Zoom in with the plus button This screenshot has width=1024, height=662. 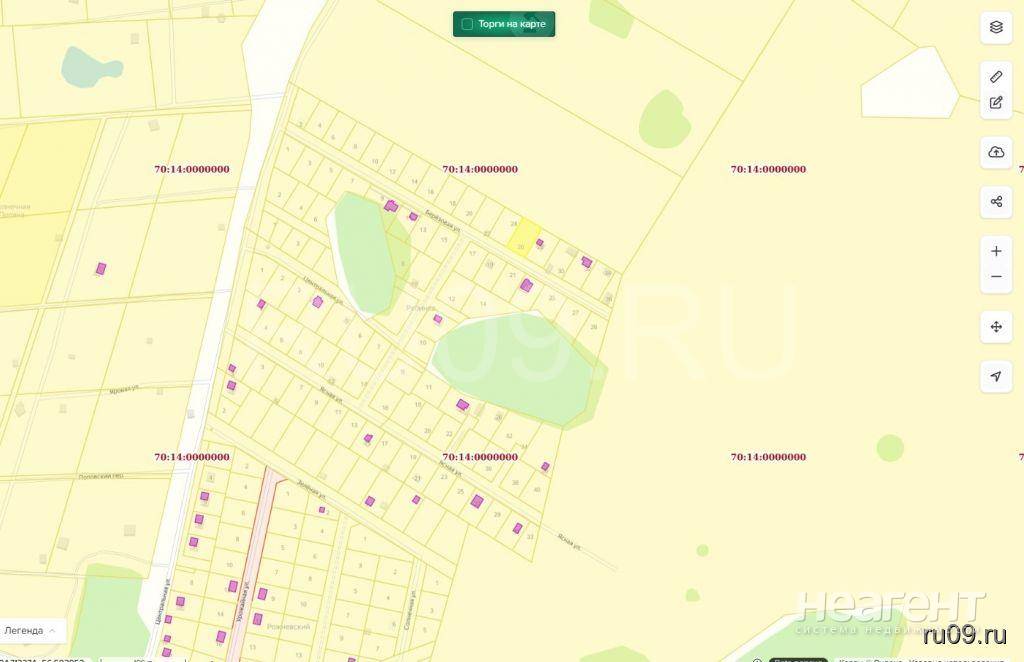pyautogui.click(x=996, y=251)
